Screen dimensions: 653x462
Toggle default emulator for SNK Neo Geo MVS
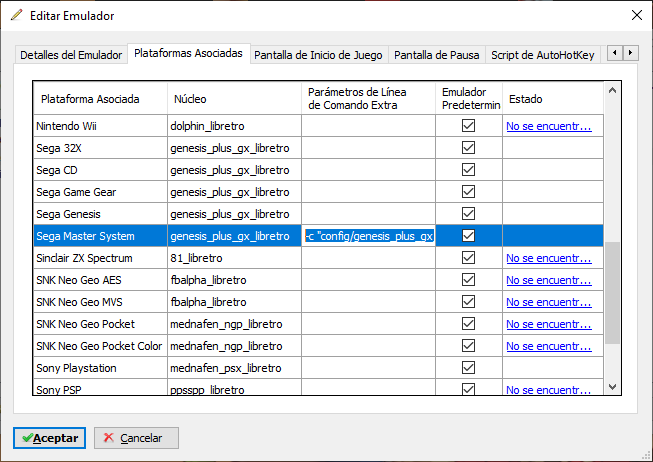pyautogui.click(x=469, y=302)
